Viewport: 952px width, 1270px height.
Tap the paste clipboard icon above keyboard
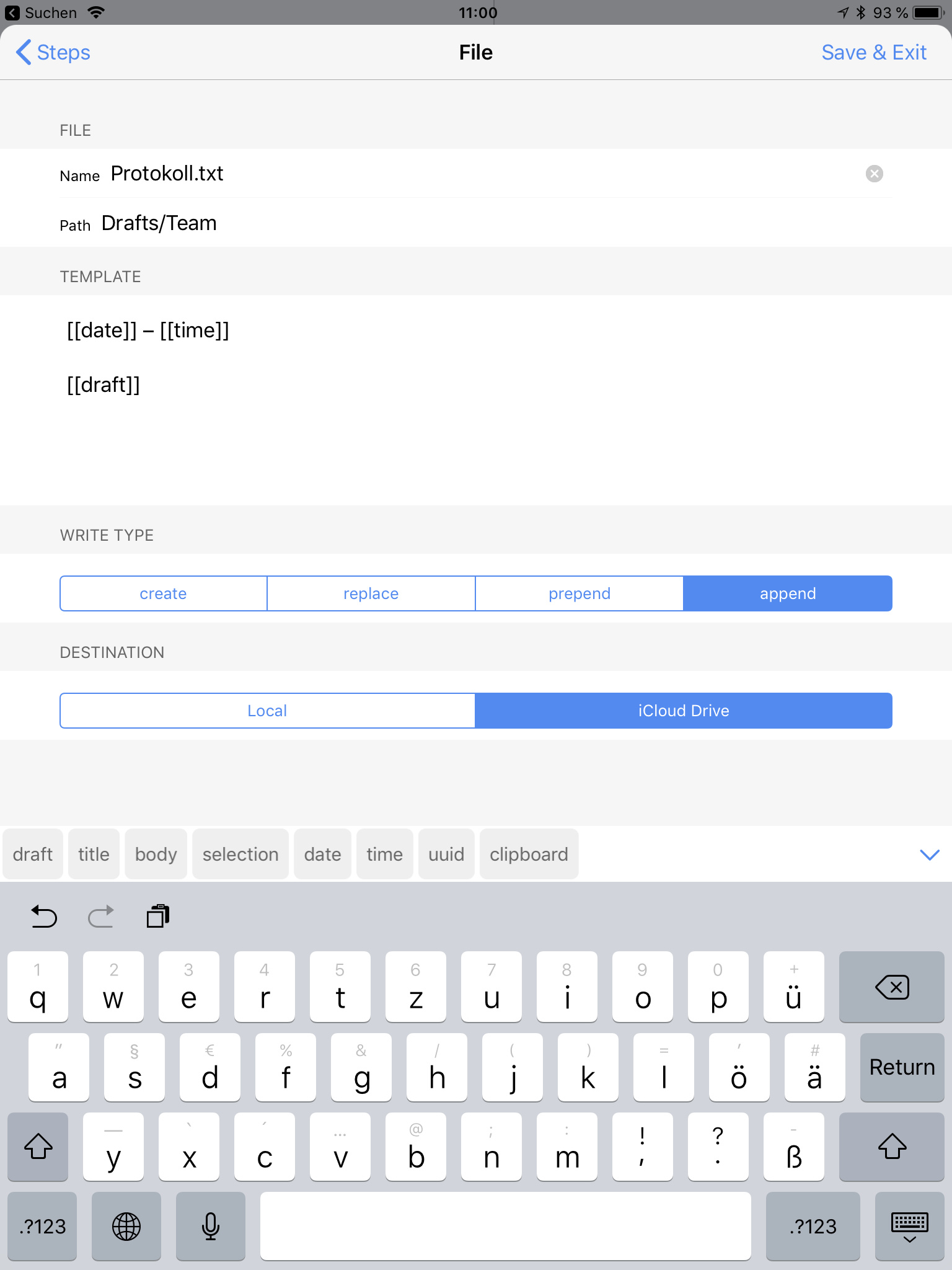click(158, 916)
